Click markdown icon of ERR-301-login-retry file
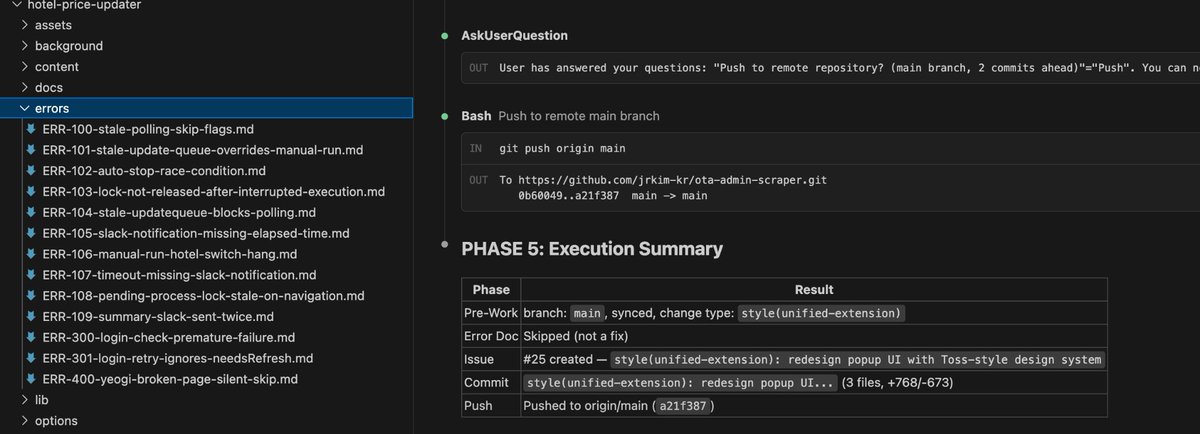This screenshot has width=1200, height=434. (x=32, y=358)
